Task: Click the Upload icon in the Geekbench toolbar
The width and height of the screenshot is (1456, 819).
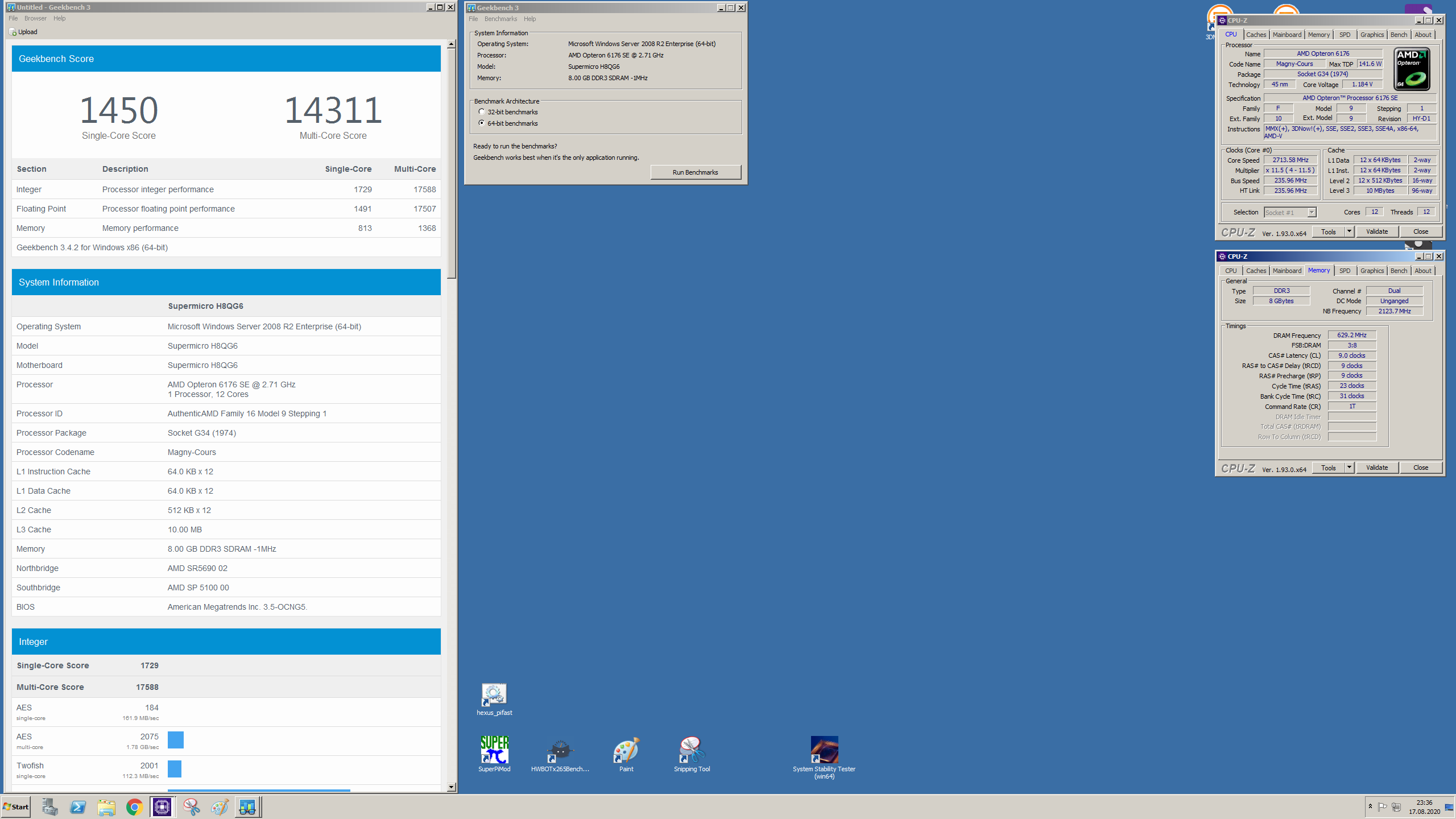Action: (x=13, y=32)
